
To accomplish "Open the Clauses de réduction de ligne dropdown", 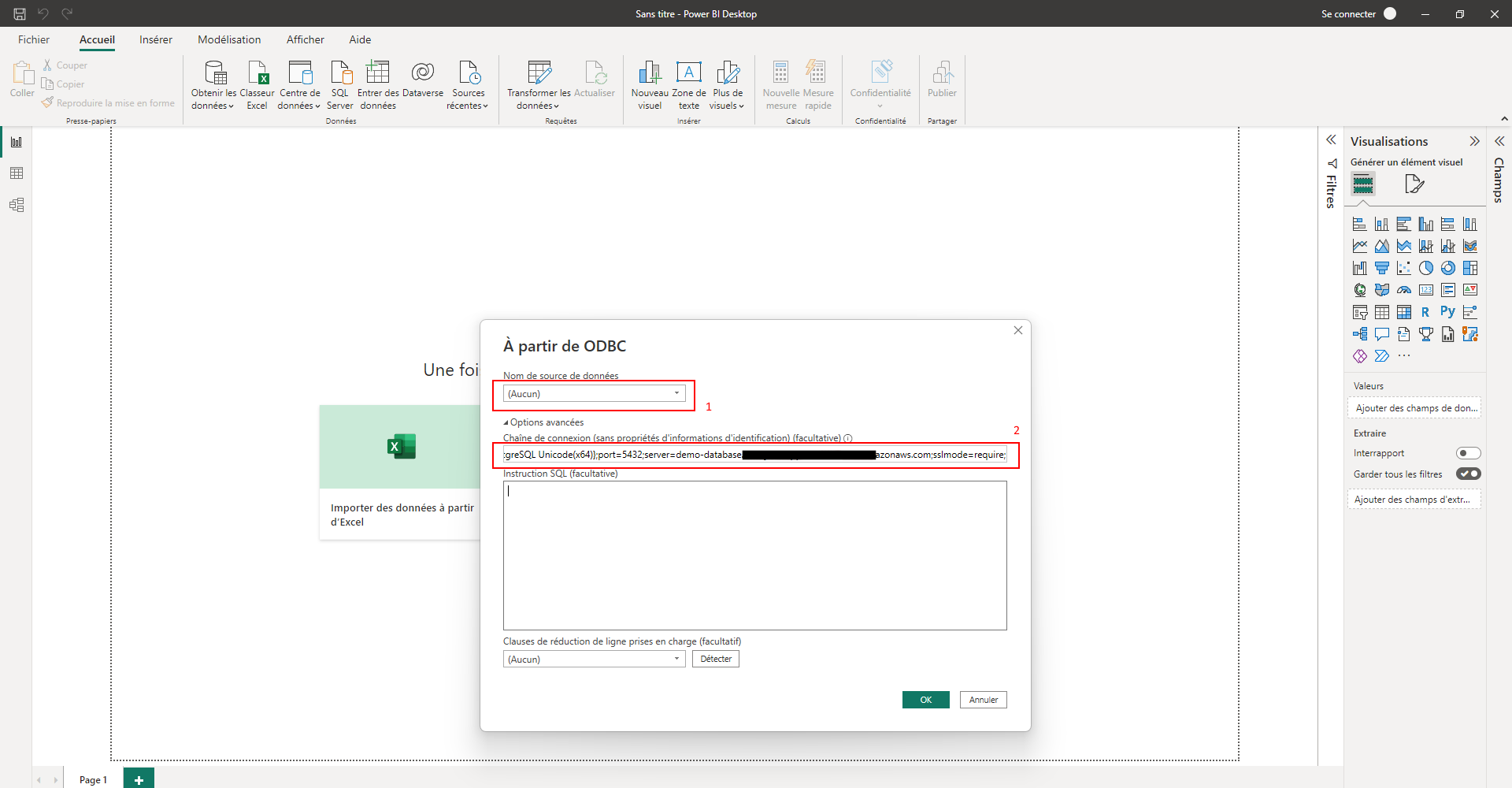I will (595, 659).
